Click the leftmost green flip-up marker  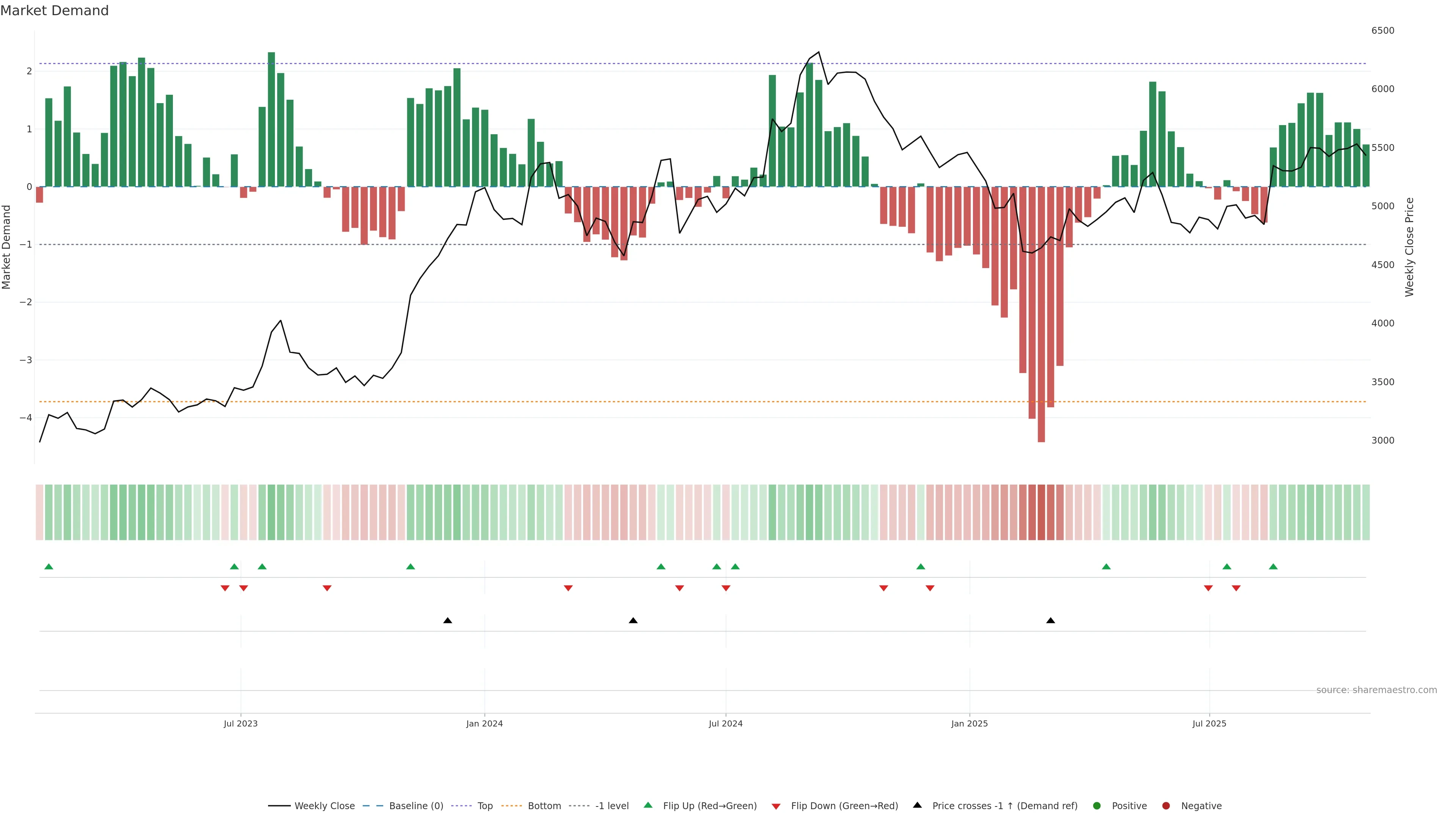point(49,566)
